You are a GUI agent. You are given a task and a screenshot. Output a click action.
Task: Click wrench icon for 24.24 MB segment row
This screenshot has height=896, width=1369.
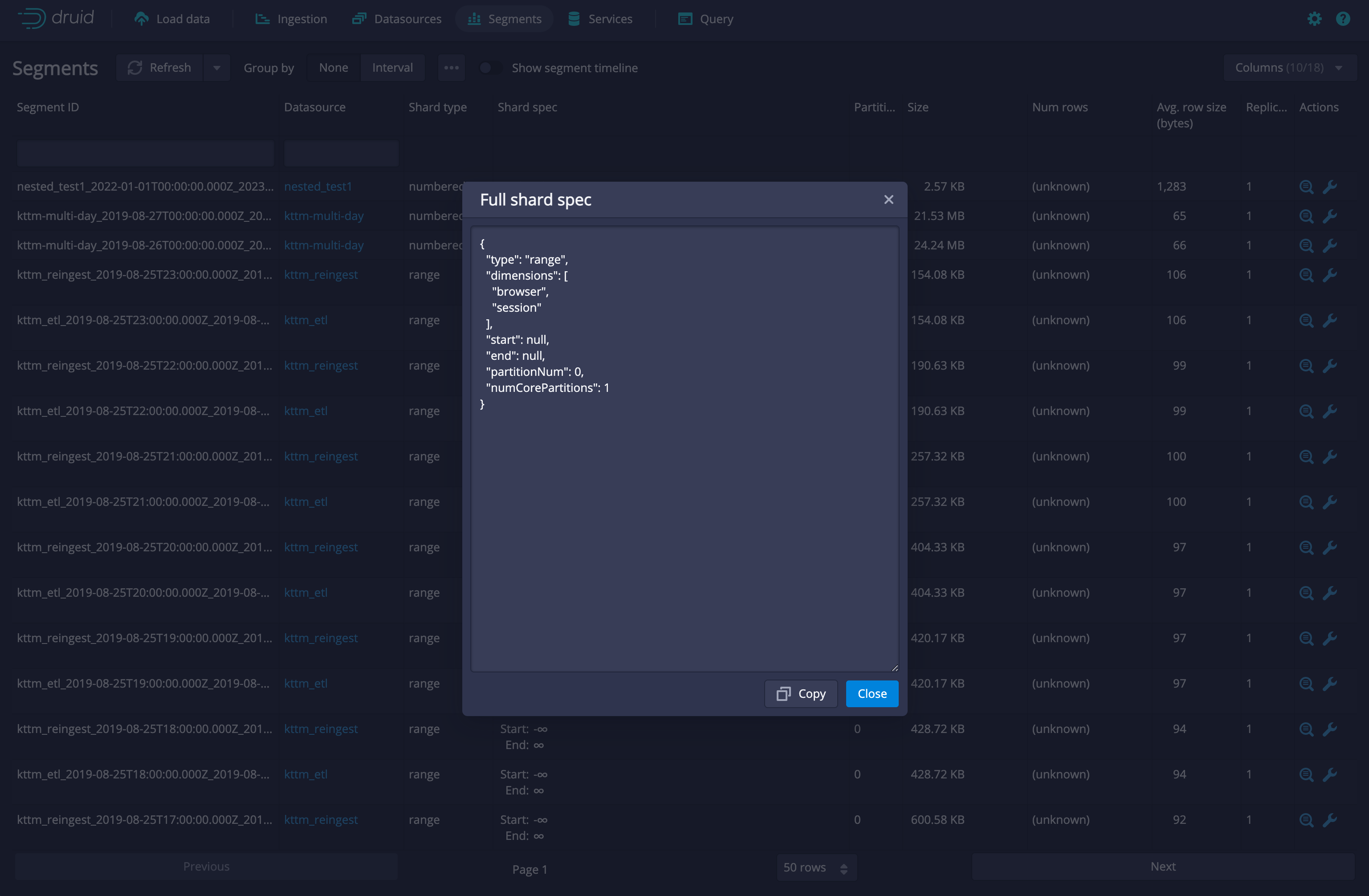point(1330,245)
